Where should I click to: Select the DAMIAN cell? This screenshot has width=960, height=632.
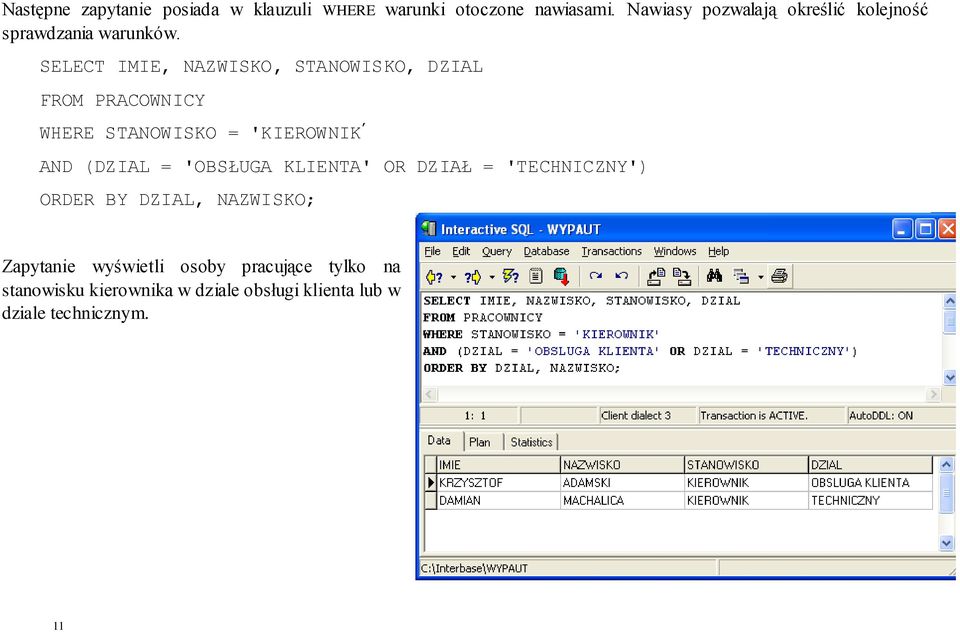click(498, 500)
